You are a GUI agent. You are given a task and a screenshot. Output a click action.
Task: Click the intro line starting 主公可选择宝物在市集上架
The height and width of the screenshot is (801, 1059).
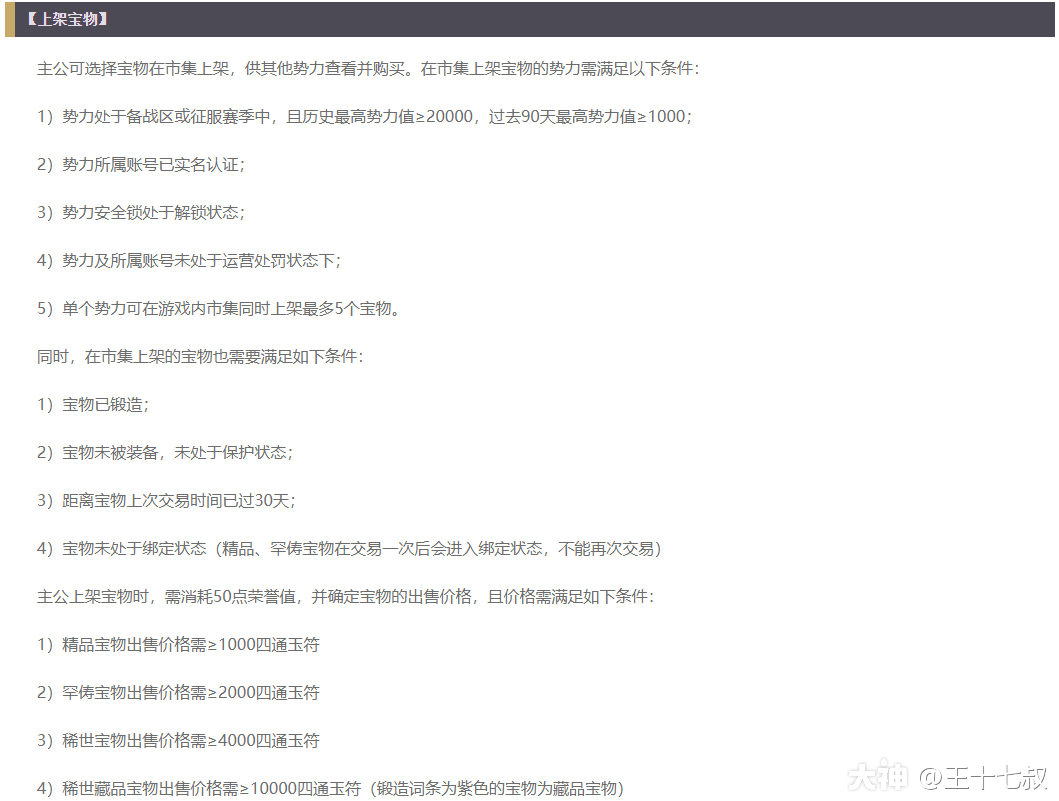coord(368,69)
